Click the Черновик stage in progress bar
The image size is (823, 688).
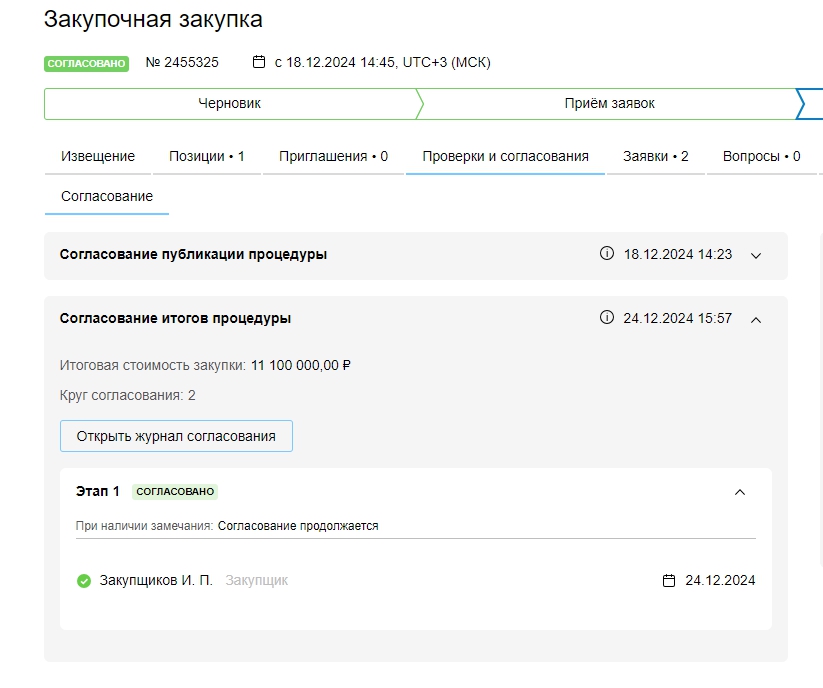(x=230, y=103)
